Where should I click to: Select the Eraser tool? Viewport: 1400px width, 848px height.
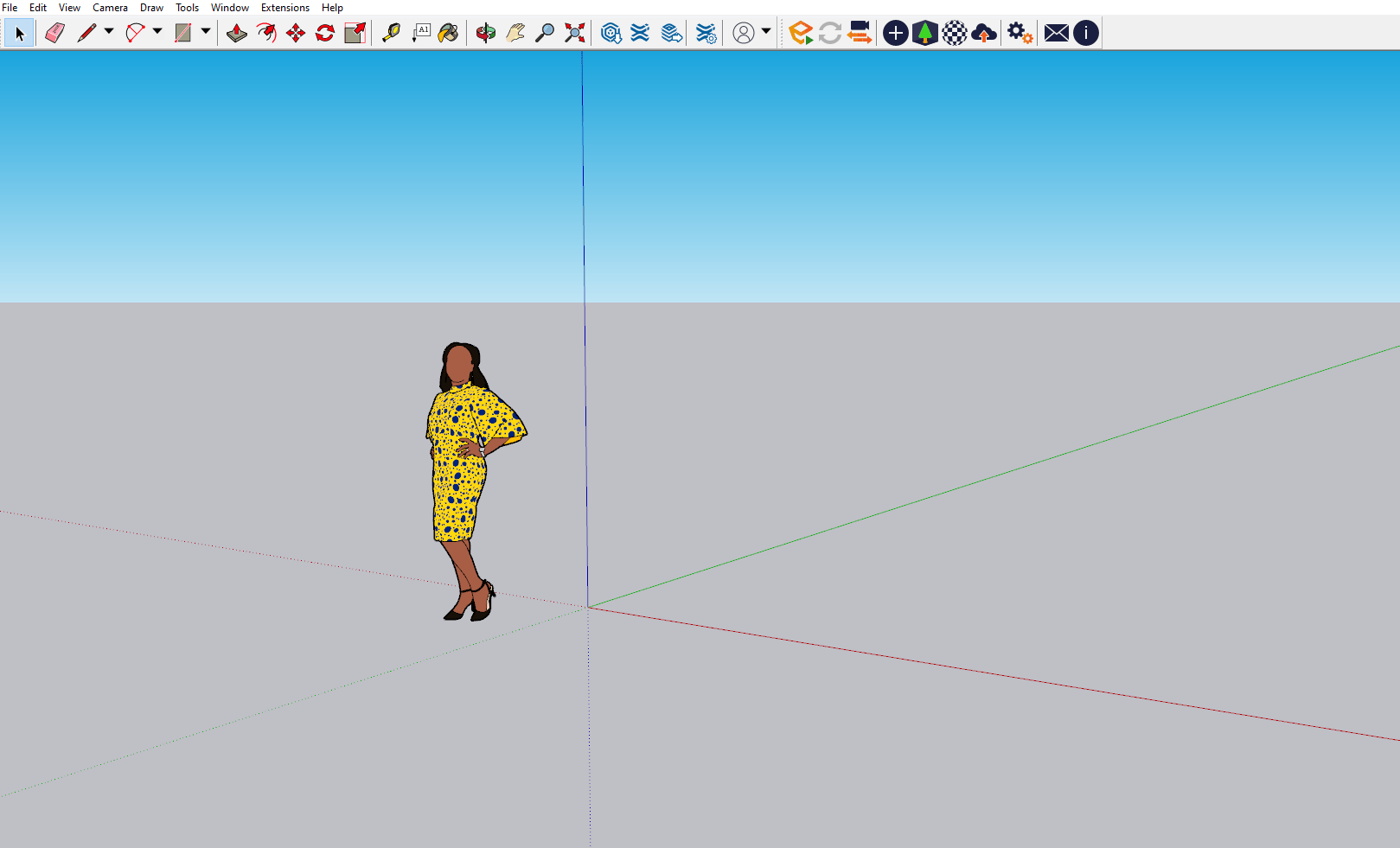tap(54, 33)
